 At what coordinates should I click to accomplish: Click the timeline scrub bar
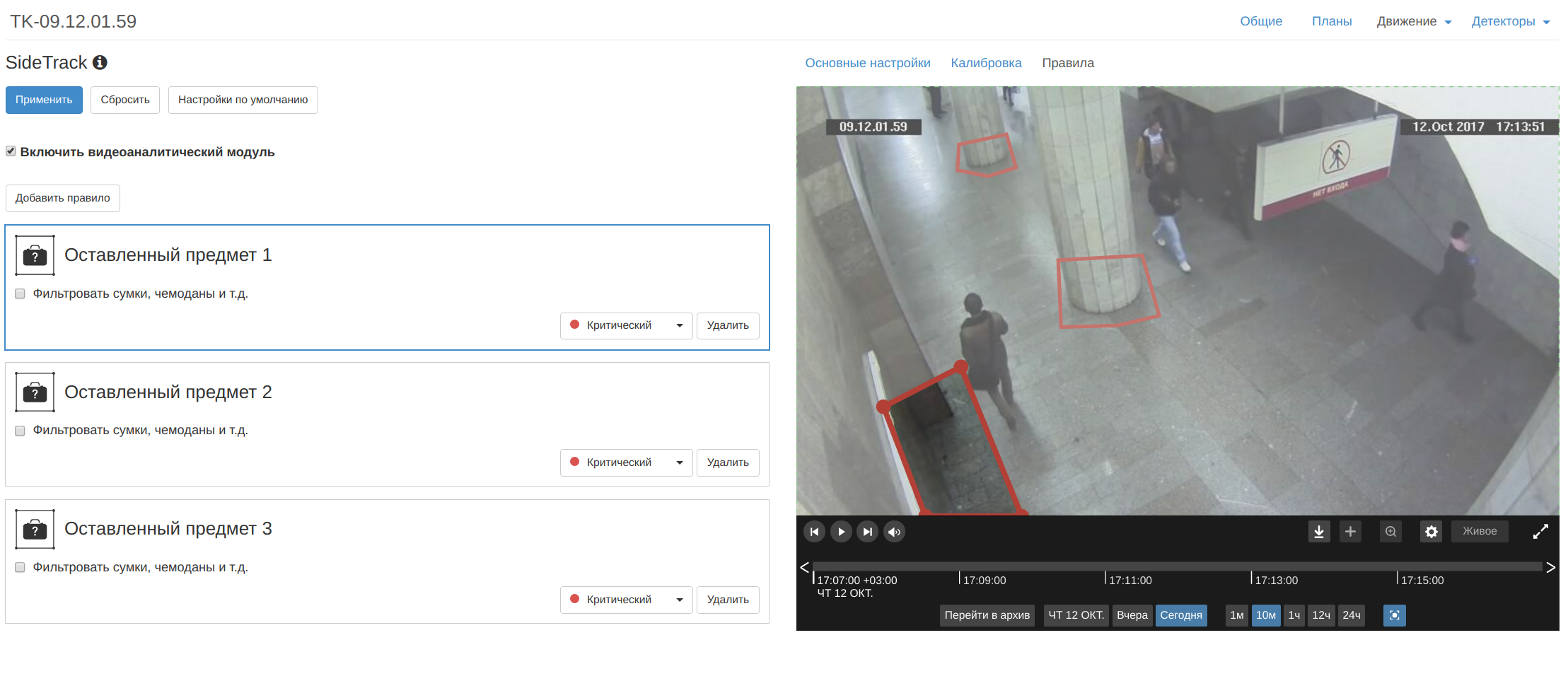pos(1177,566)
